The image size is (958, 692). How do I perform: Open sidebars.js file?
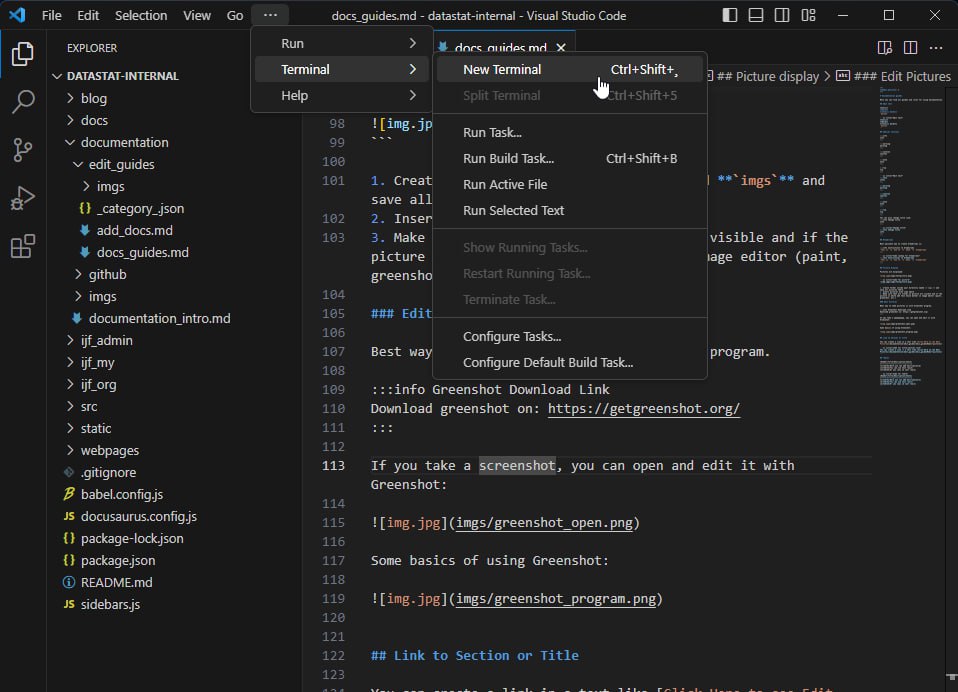[x=174, y=604]
